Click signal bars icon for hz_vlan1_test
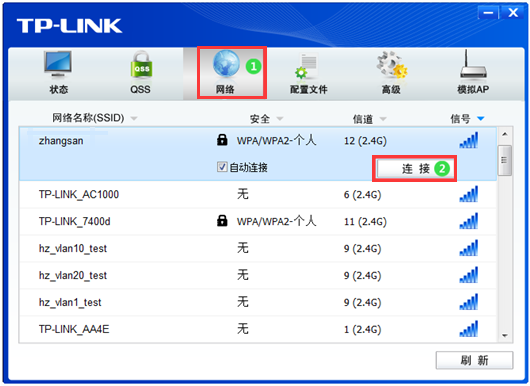This screenshot has height=386, width=530. point(468,302)
